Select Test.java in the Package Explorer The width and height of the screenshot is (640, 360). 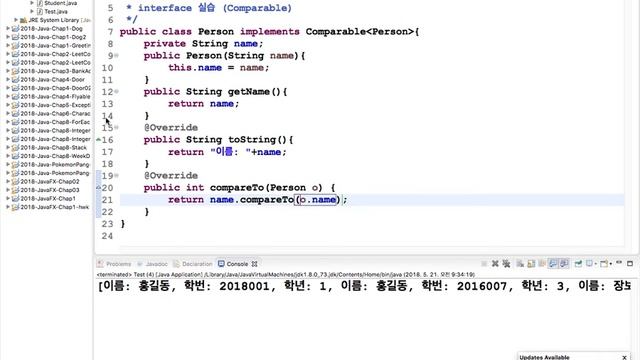(56, 11)
